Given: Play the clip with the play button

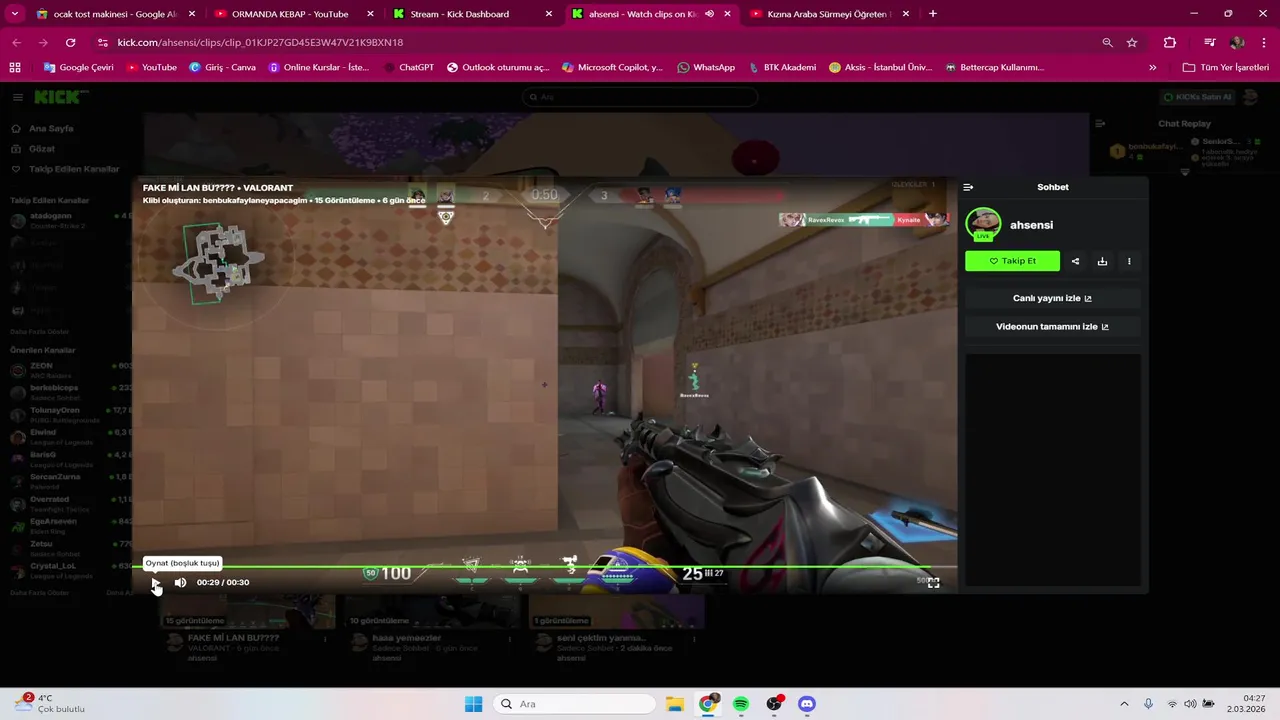Looking at the screenshot, I should [x=155, y=582].
